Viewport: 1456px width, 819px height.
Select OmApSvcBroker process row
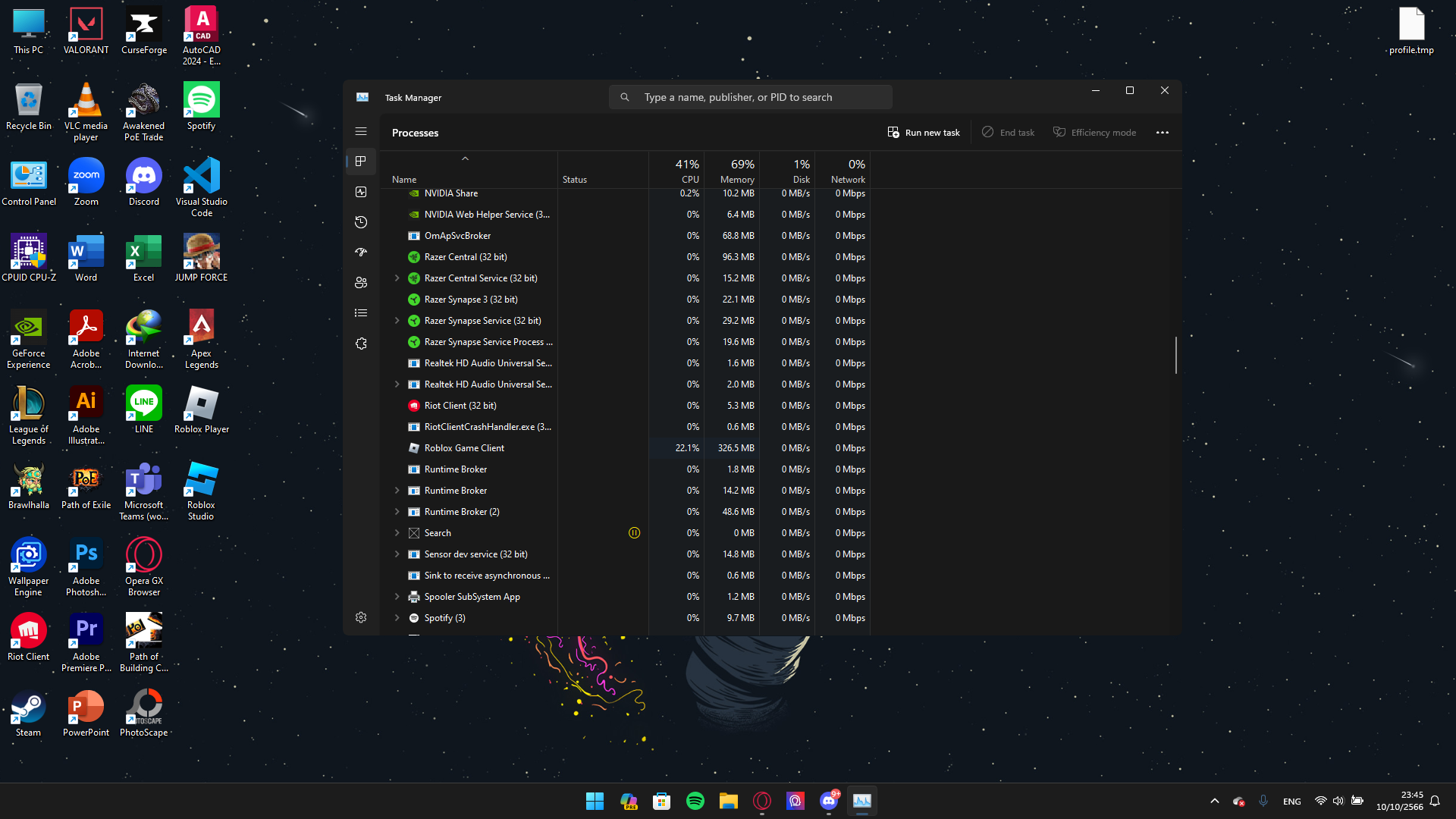coord(626,236)
